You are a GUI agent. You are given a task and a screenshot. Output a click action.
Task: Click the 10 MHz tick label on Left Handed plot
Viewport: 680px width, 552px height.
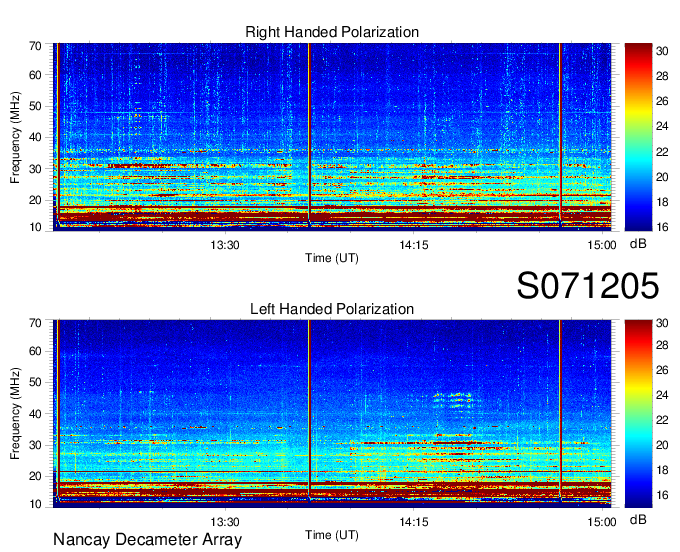pyautogui.click(x=35, y=504)
